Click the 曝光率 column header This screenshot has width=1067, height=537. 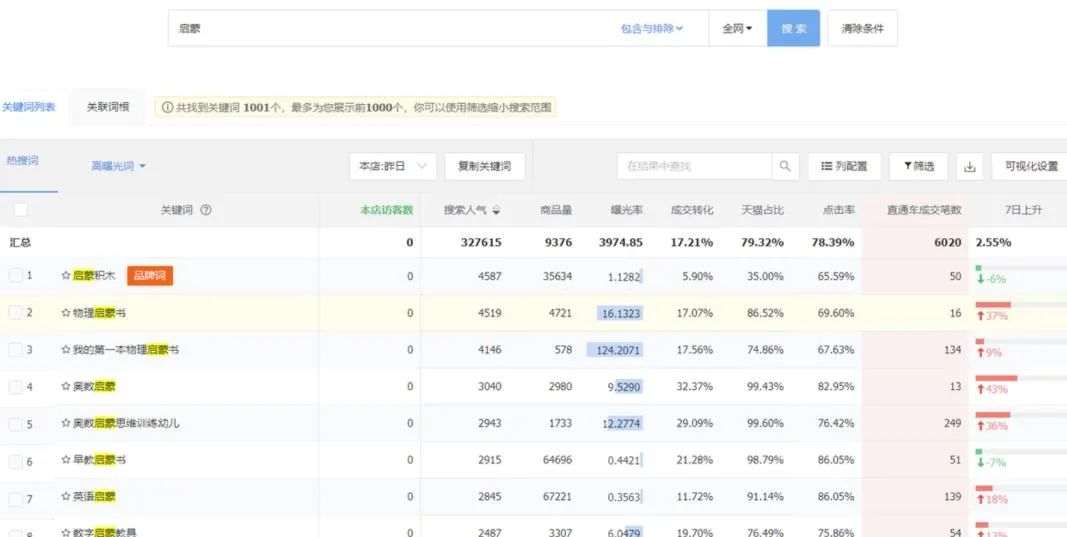627,210
